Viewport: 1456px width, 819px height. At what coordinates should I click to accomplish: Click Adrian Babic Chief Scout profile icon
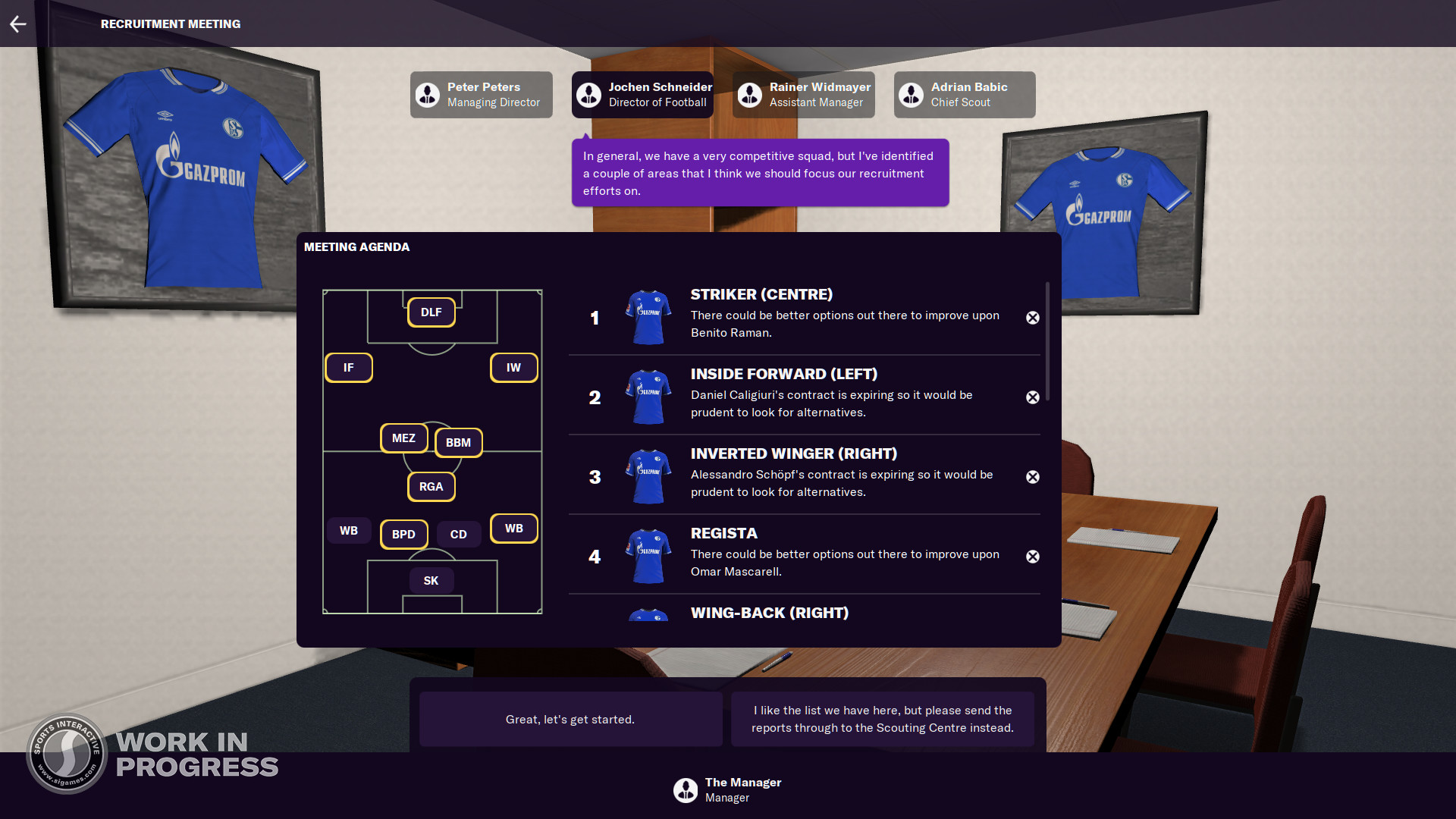coord(911,94)
